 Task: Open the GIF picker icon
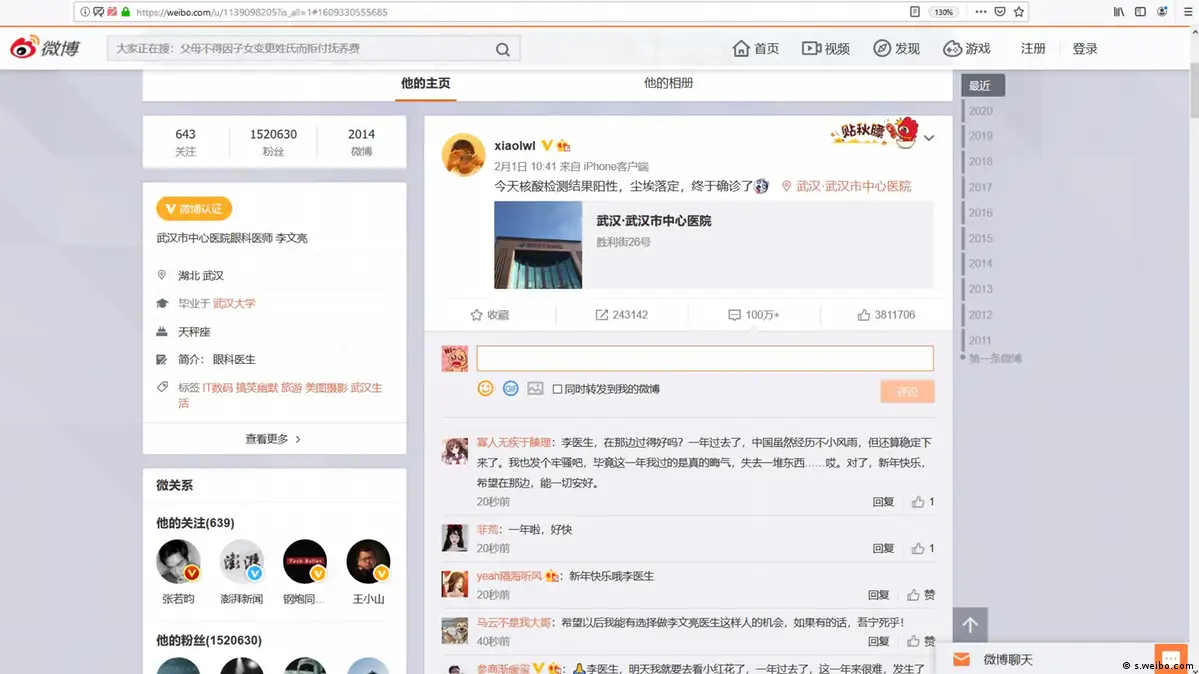[x=510, y=388]
